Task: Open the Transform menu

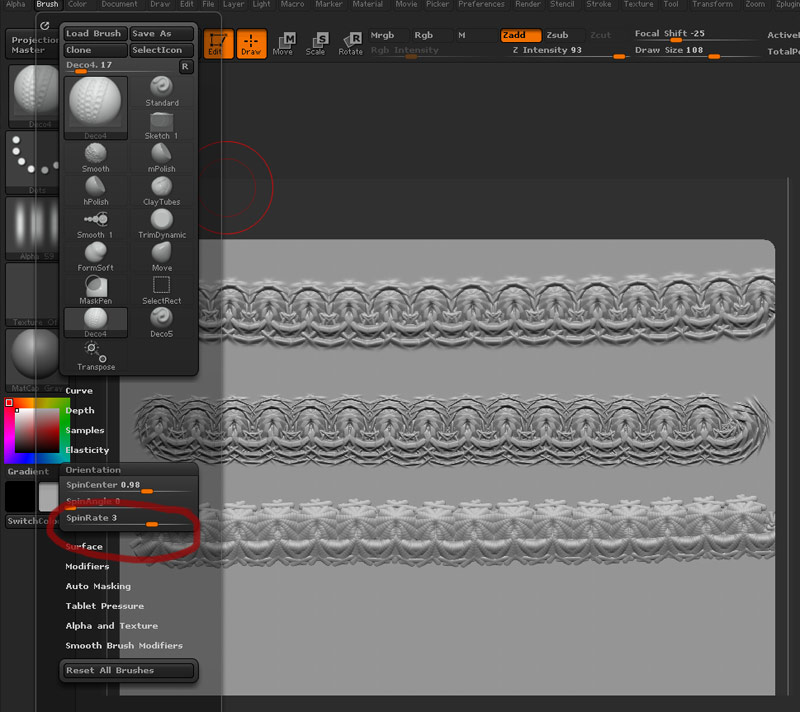Action: pyautogui.click(x=712, y=4)
